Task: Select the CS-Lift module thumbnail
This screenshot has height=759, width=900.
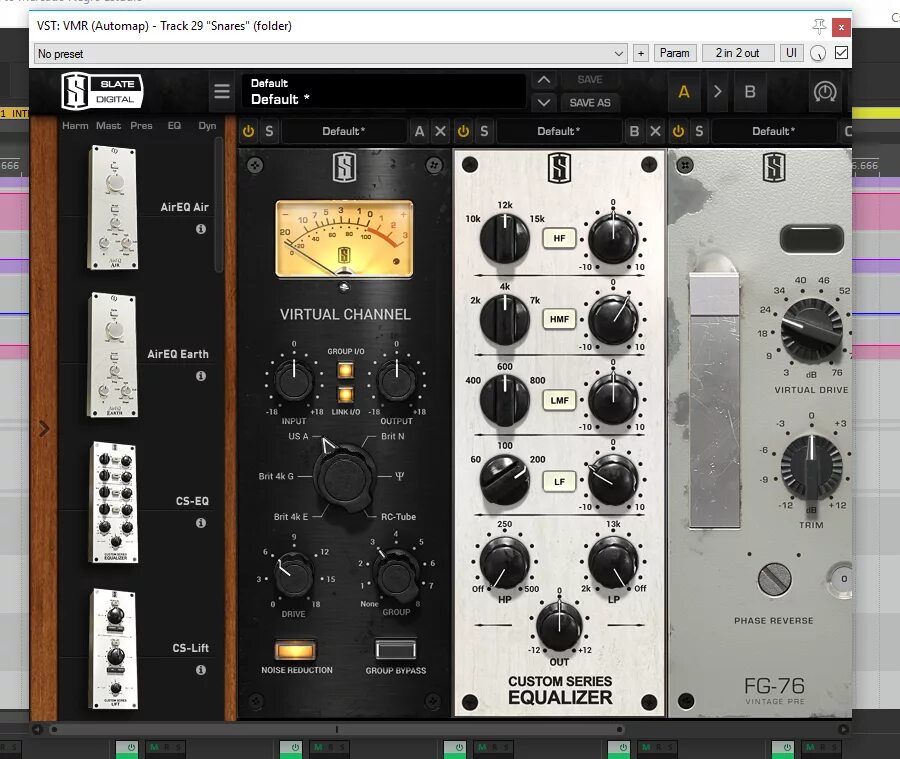Action: [114, 649]
